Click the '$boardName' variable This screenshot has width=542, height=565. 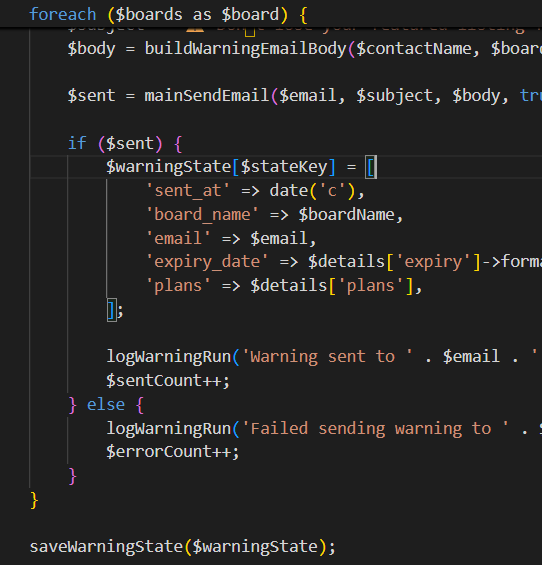(347, 214)
